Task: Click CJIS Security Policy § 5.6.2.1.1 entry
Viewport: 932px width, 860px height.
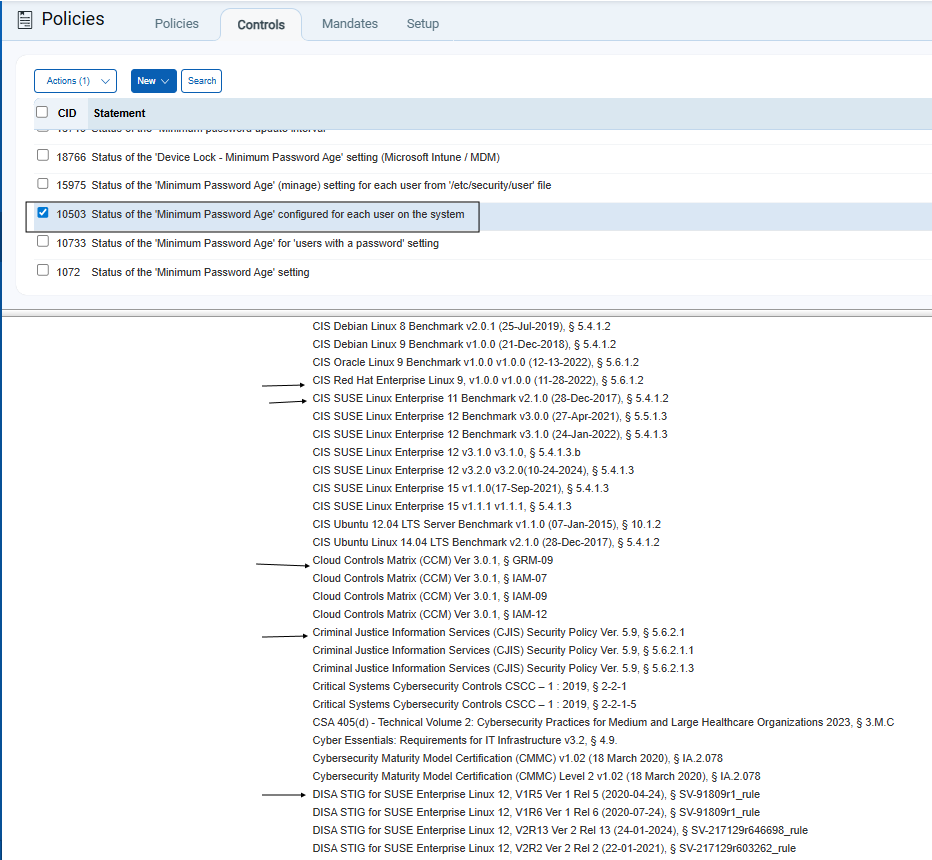Action: point(503,651)
